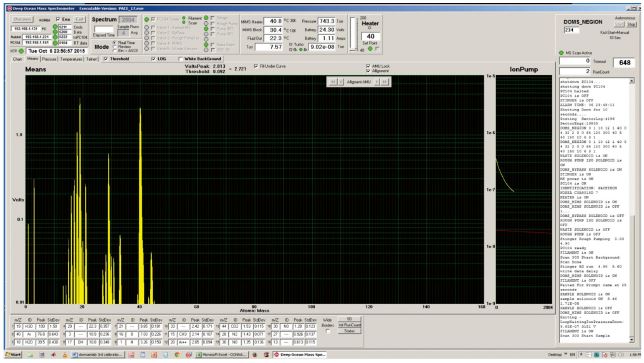Toggle the AMU Lock checkbox

368,66
